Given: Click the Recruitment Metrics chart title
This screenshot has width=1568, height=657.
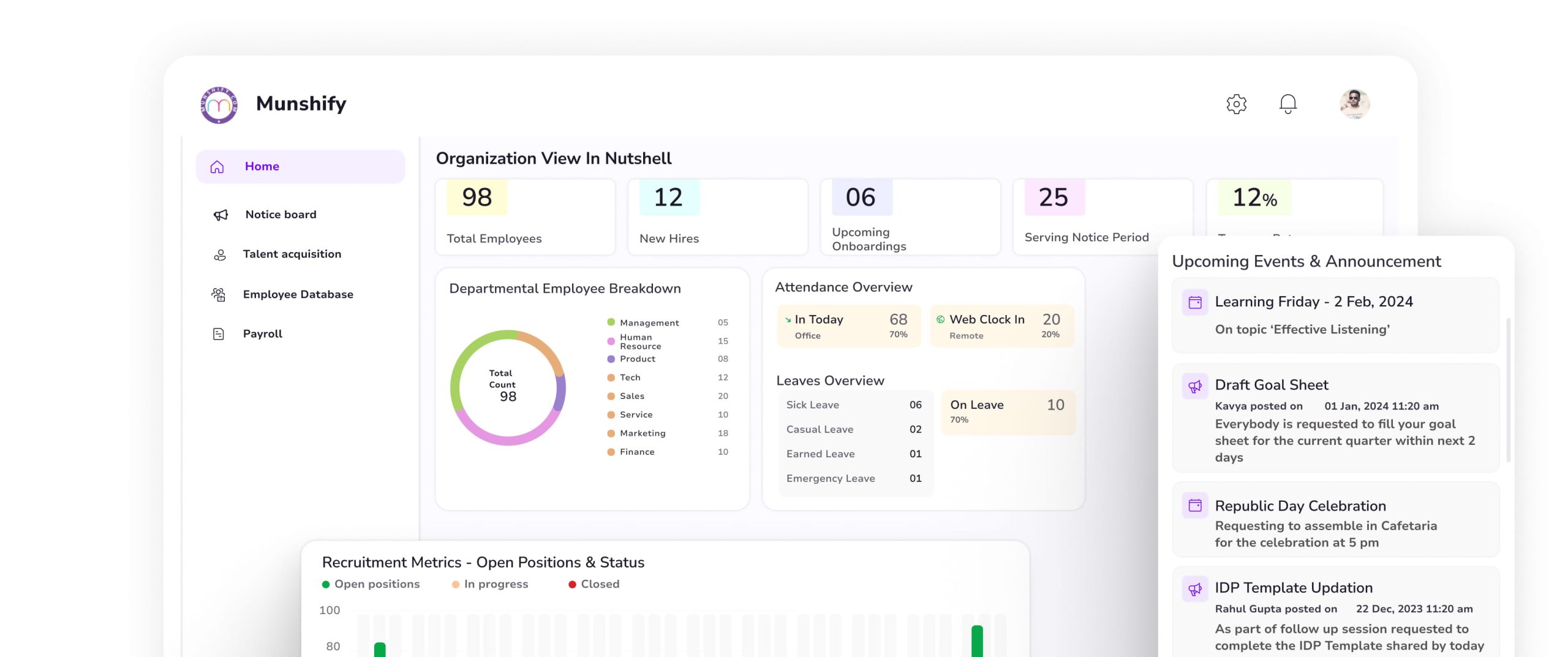Looking at the screenshot, I should (483, 563).
